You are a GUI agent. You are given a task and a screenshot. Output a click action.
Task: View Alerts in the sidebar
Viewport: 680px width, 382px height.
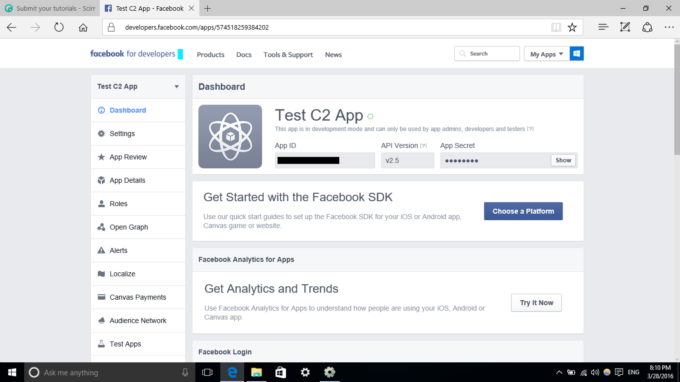[x=138, y=251]
